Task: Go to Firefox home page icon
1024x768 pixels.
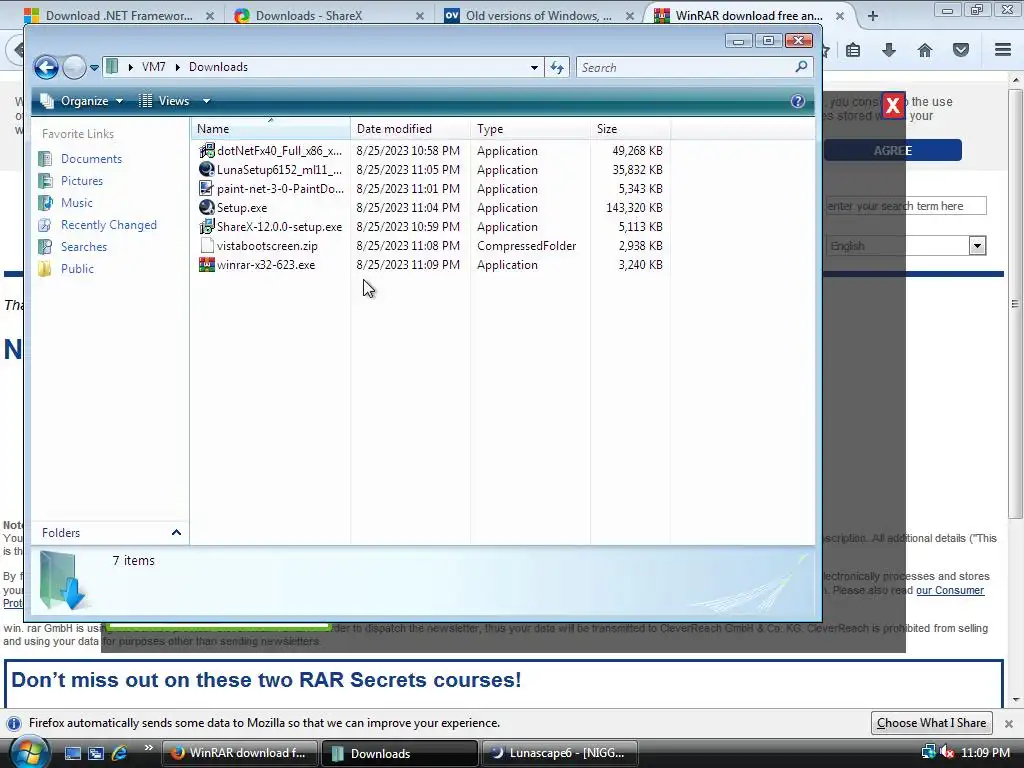Action: 925,50
